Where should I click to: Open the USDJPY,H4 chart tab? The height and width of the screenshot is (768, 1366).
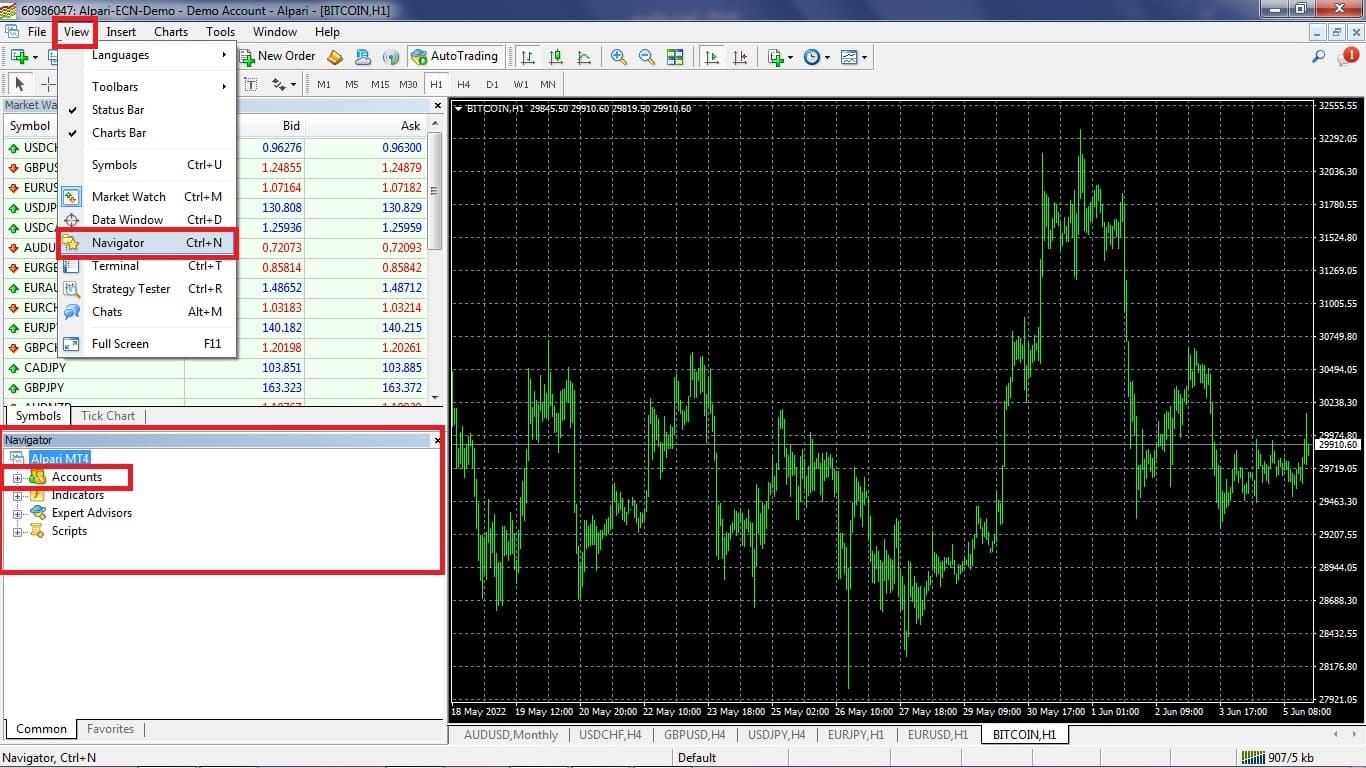[x=777, y=734]
